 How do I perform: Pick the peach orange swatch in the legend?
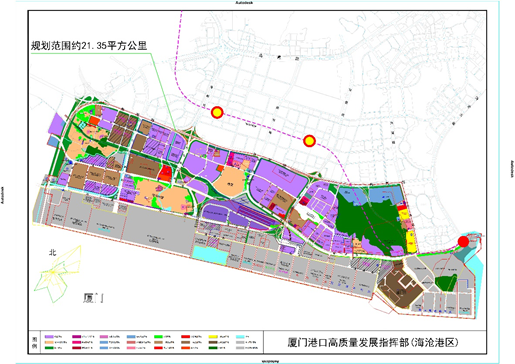pyautogui.click(x=49, y=342)
